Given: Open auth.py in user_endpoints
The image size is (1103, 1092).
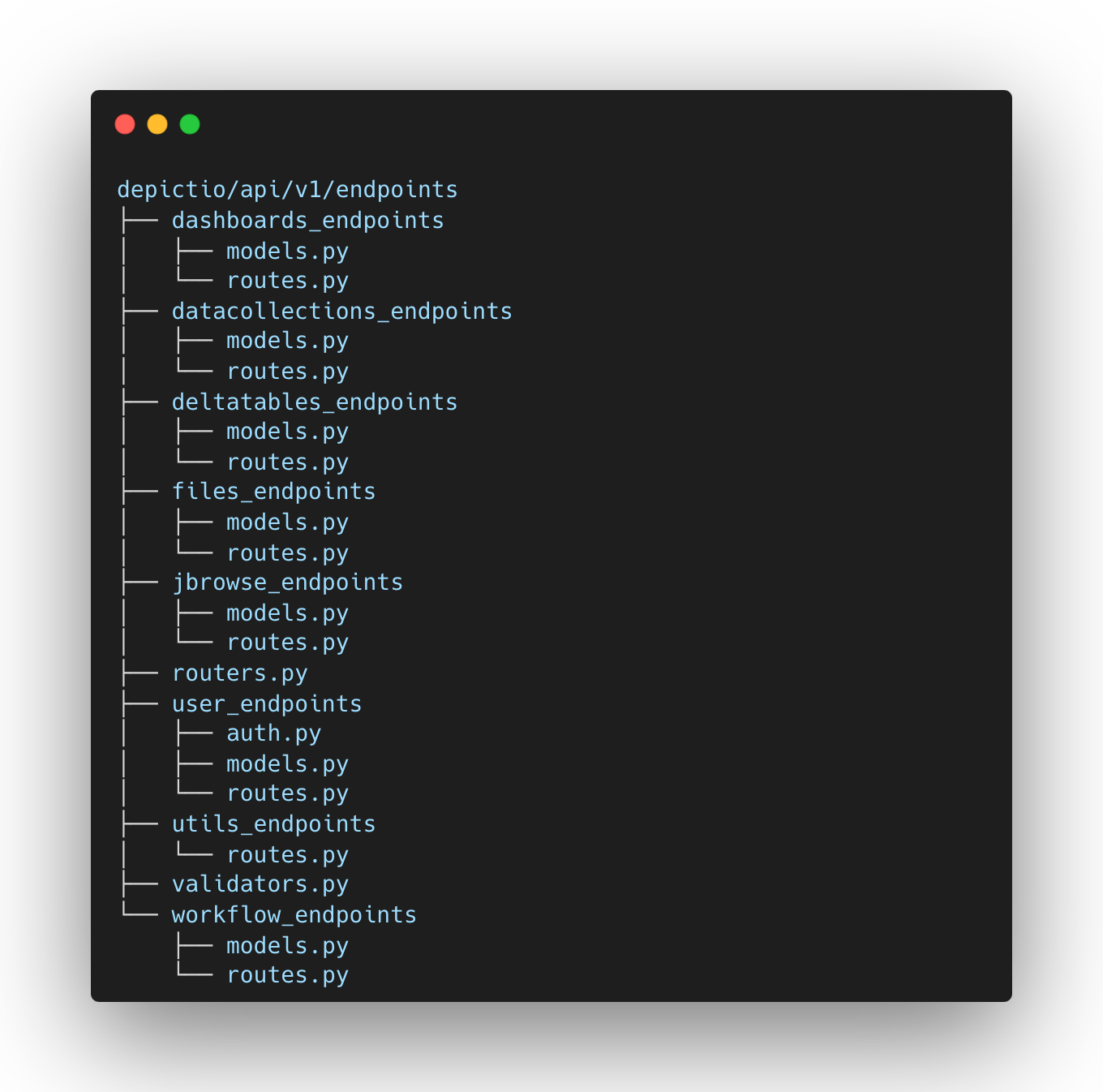Looking at the screenshot, I should pos(273,733).
